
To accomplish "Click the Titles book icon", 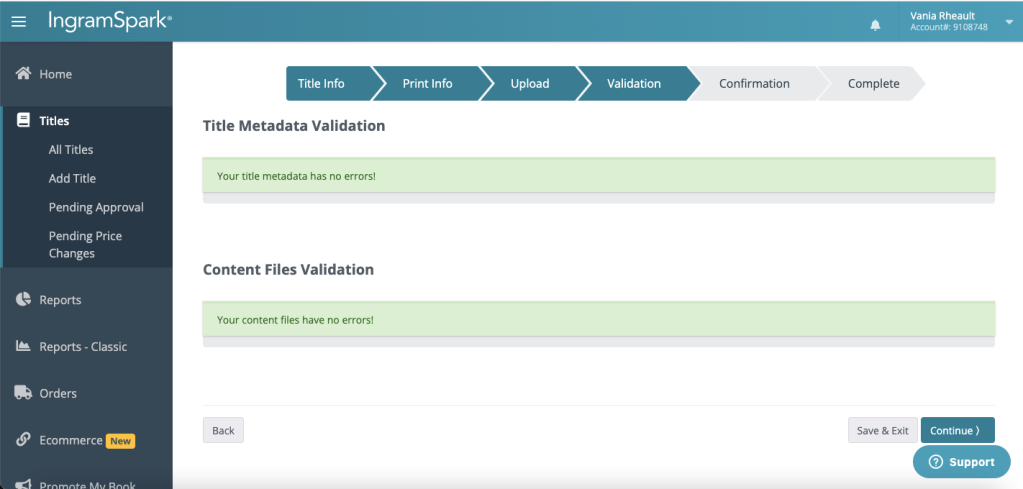I will tap(23, 121).
